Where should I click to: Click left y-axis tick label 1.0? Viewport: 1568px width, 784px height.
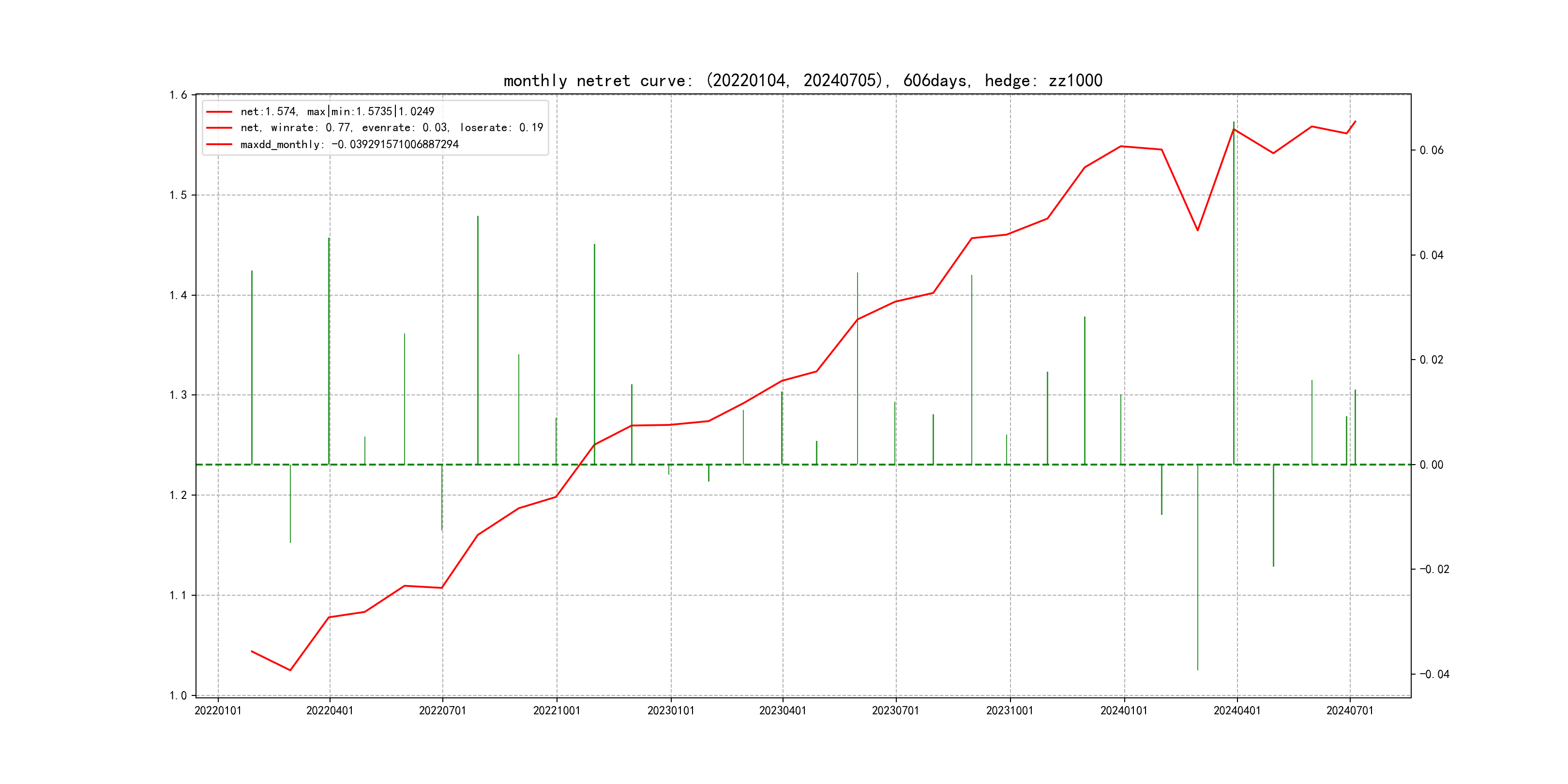(x=179, y=696)
